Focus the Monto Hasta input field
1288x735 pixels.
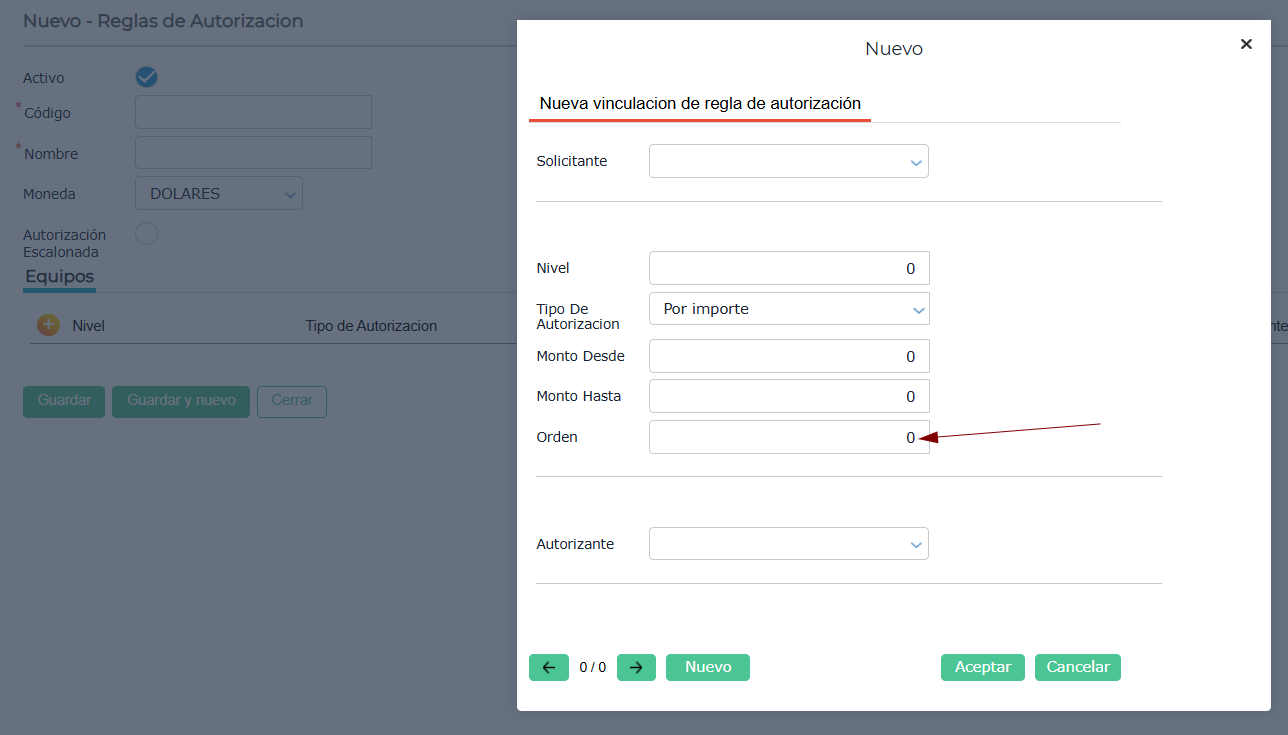789,396
